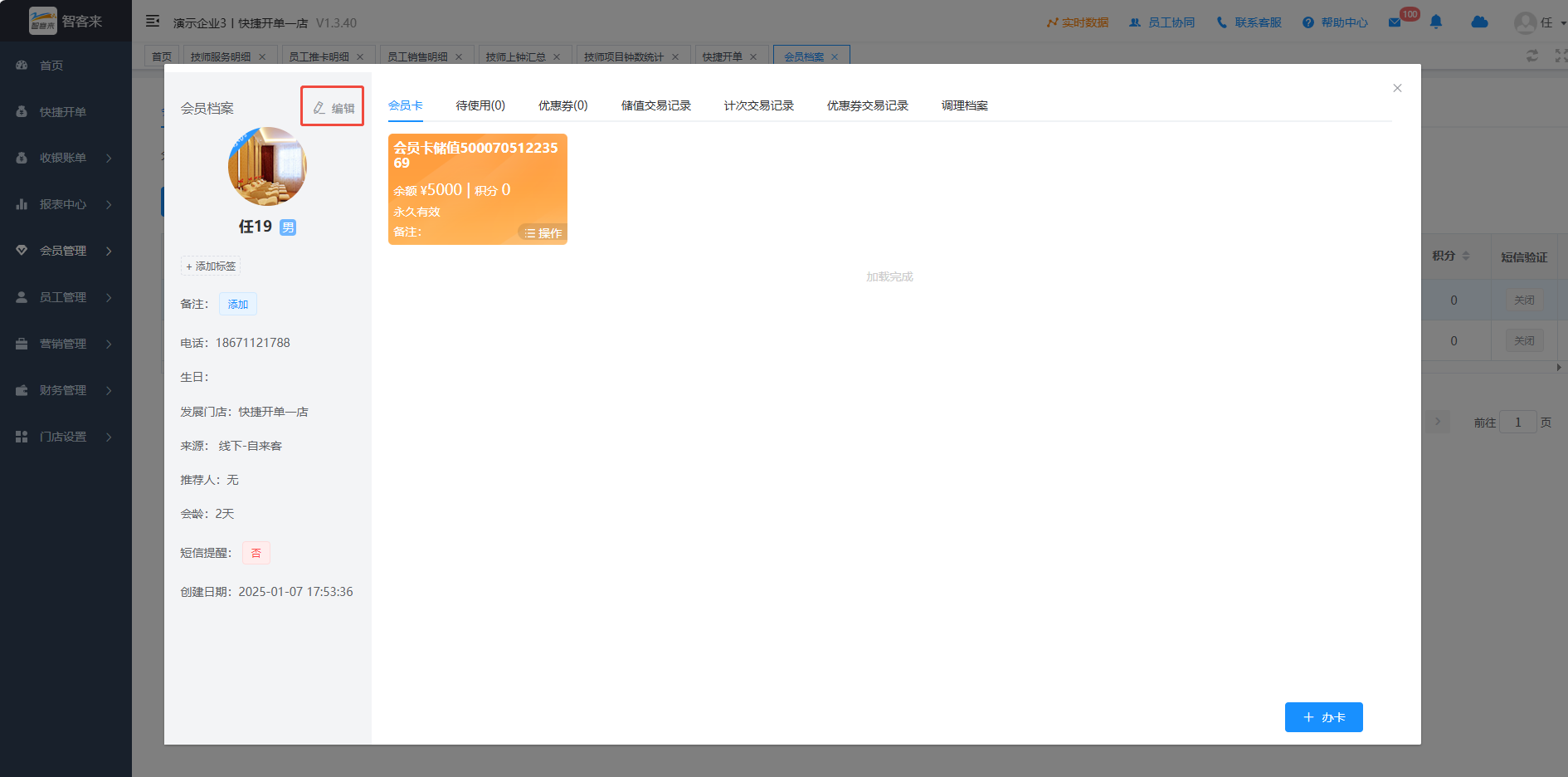Close the 技师上钟汇总 tab
This screenshot has height=777, width=1568.
557,57
